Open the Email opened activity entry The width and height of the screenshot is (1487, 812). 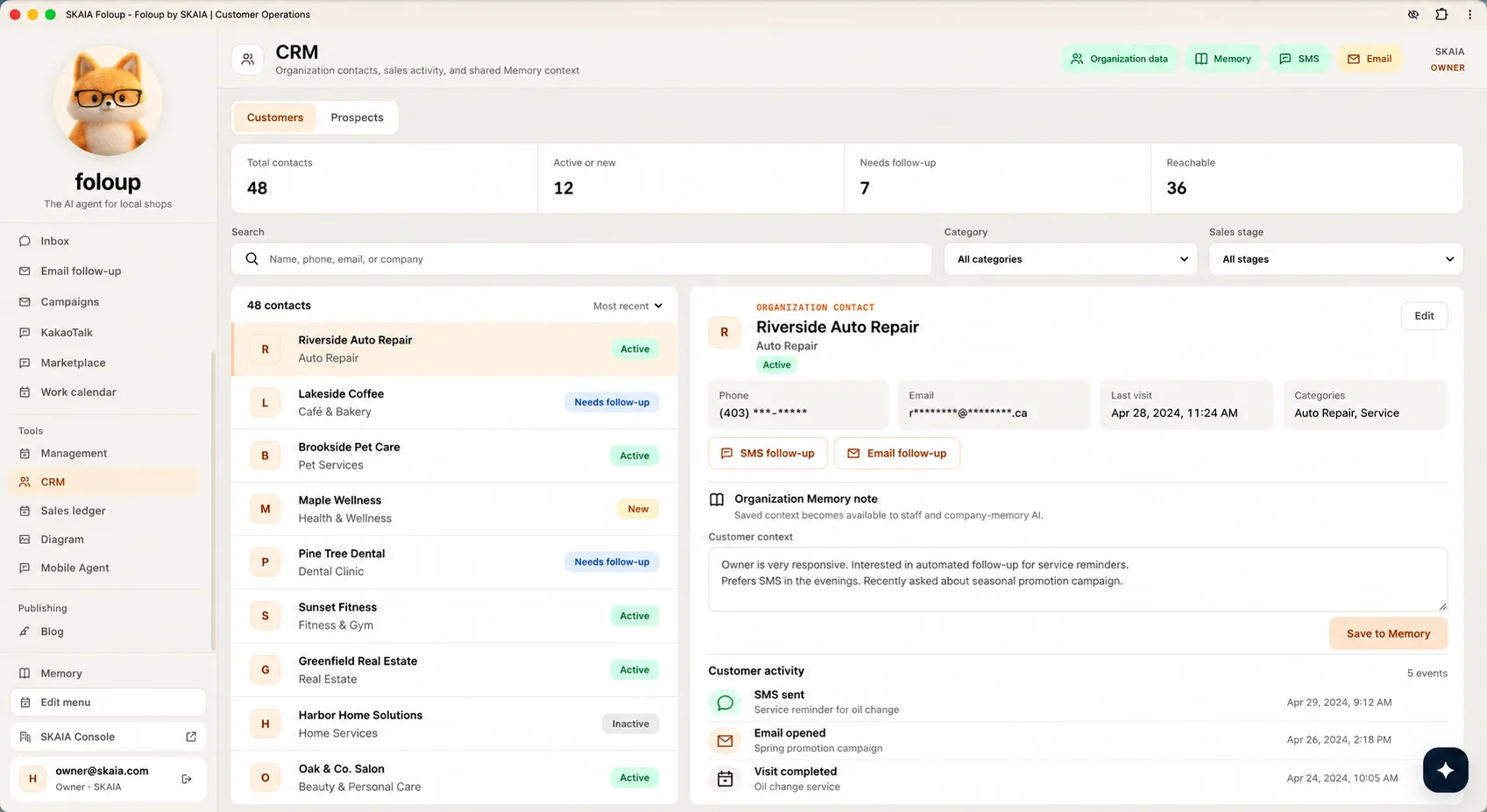pos(1078,740)
